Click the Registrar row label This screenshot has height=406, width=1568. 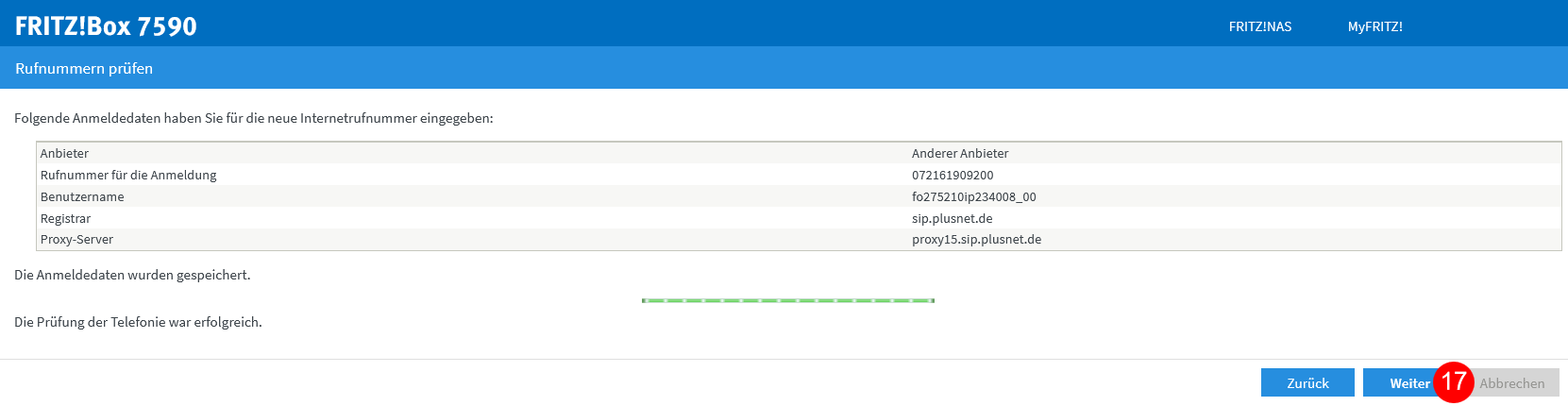pyautogui.click(x=65, y=218)
